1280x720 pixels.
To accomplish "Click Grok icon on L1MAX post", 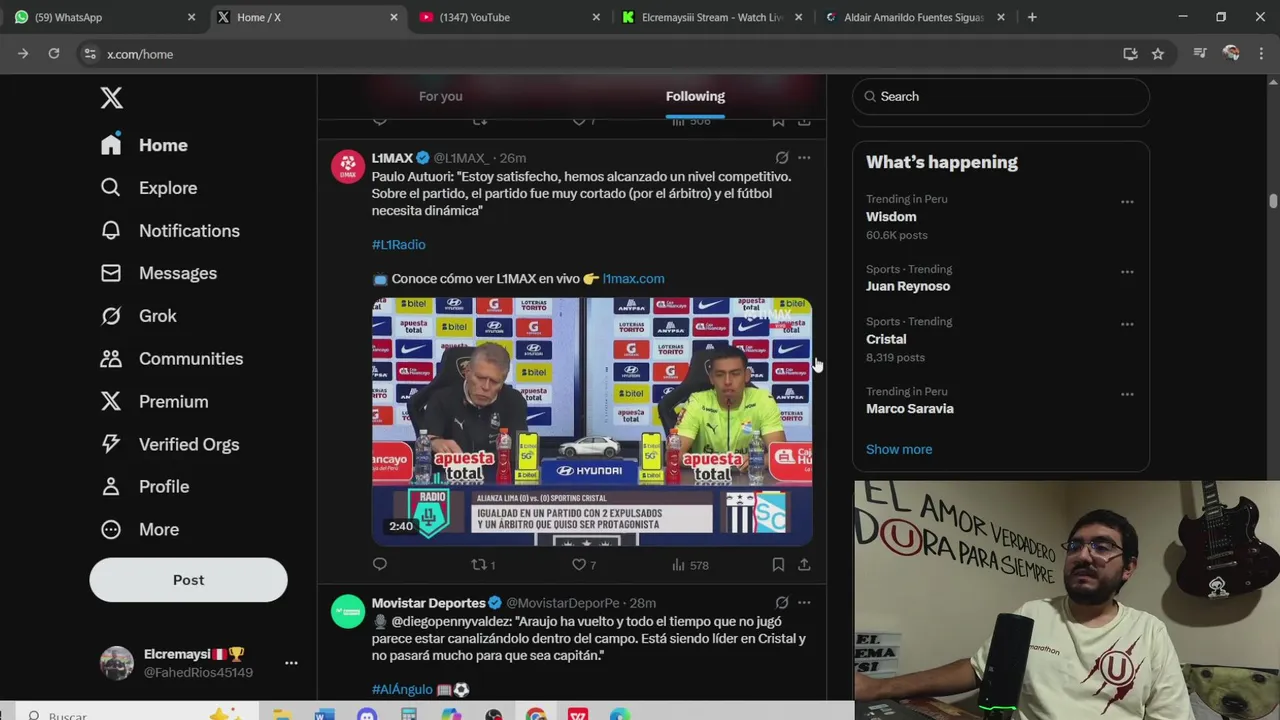I will [782, 158].
